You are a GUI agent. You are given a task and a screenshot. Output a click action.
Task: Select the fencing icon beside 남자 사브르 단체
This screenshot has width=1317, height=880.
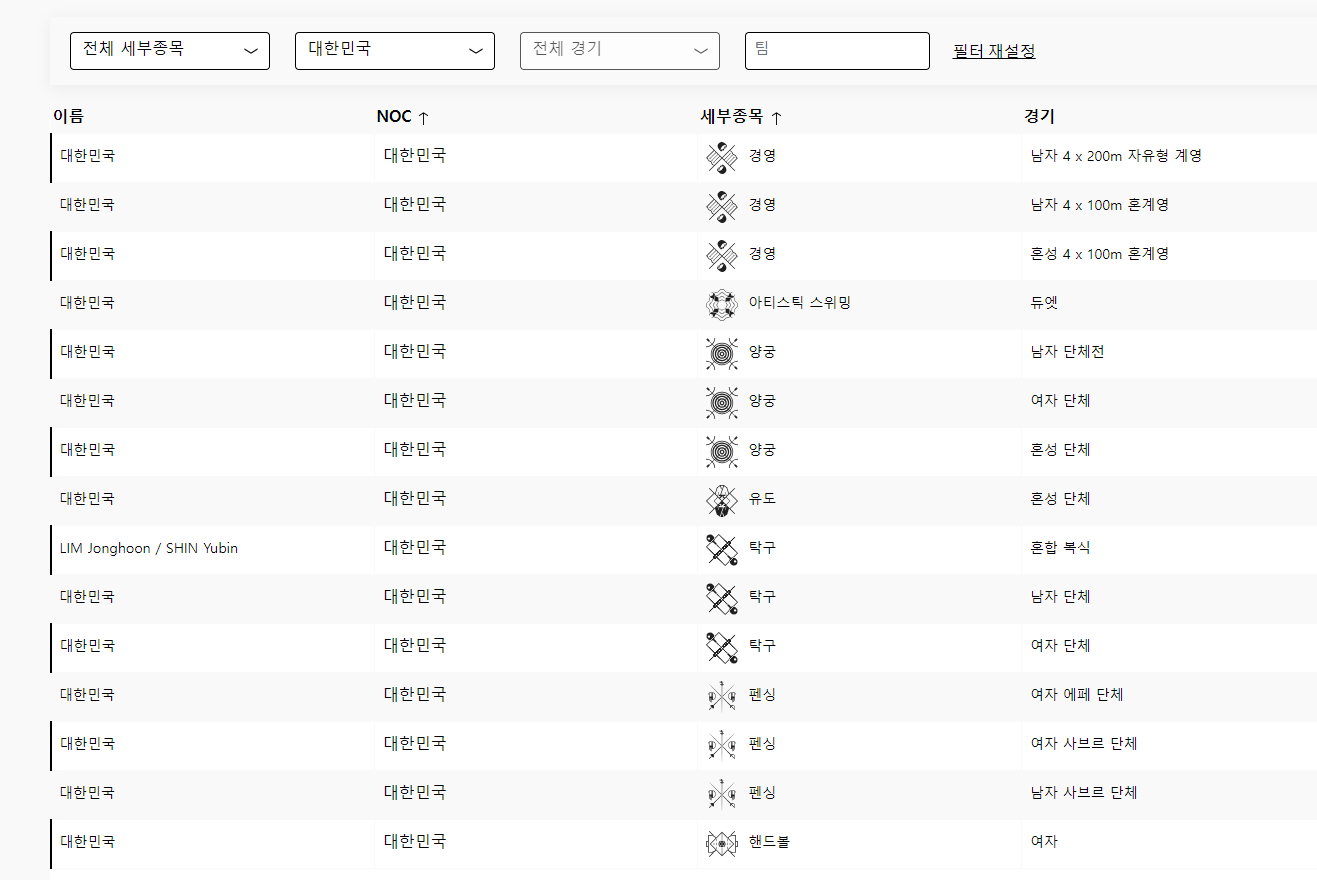tap(721, 792)
